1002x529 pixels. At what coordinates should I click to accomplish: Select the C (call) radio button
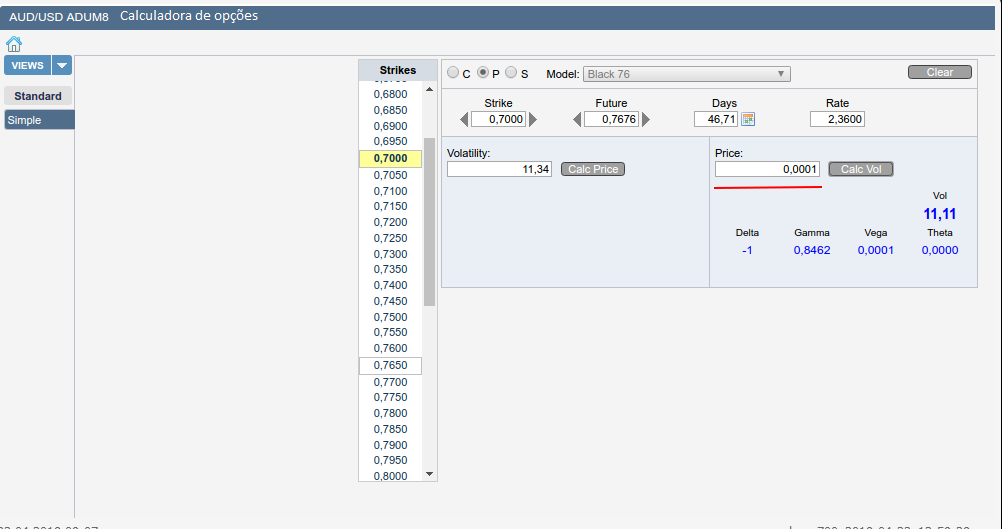pyautogui.click(x=453, y=73)
